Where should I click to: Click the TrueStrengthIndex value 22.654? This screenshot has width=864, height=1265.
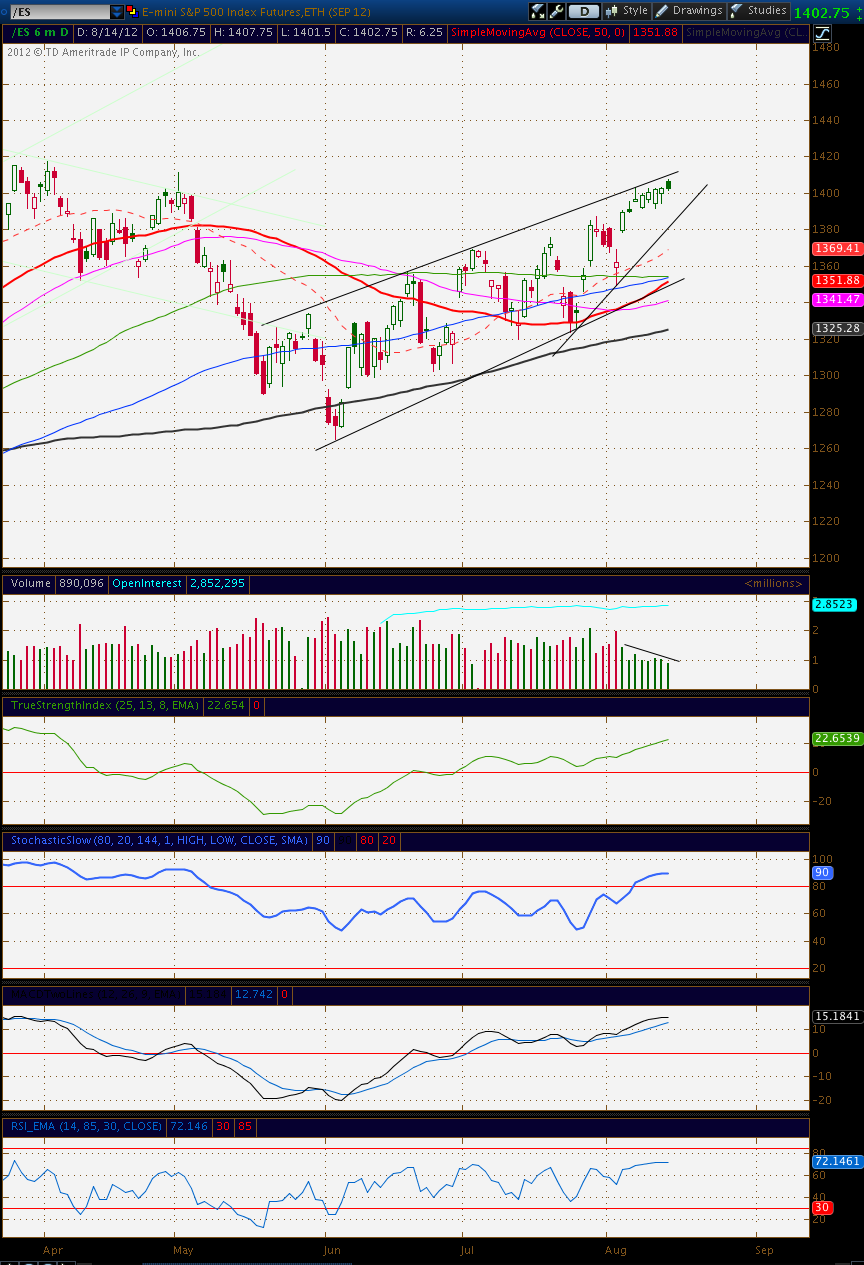coord(226,705)
